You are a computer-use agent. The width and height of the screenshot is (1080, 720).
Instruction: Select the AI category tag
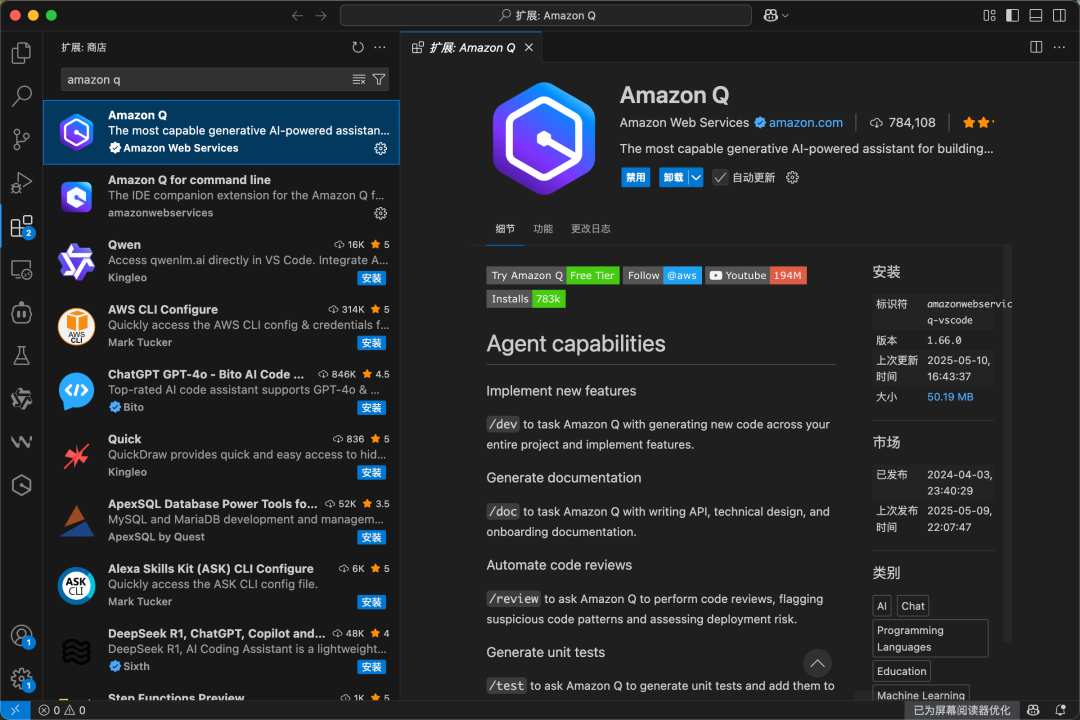tap(881, 606)
